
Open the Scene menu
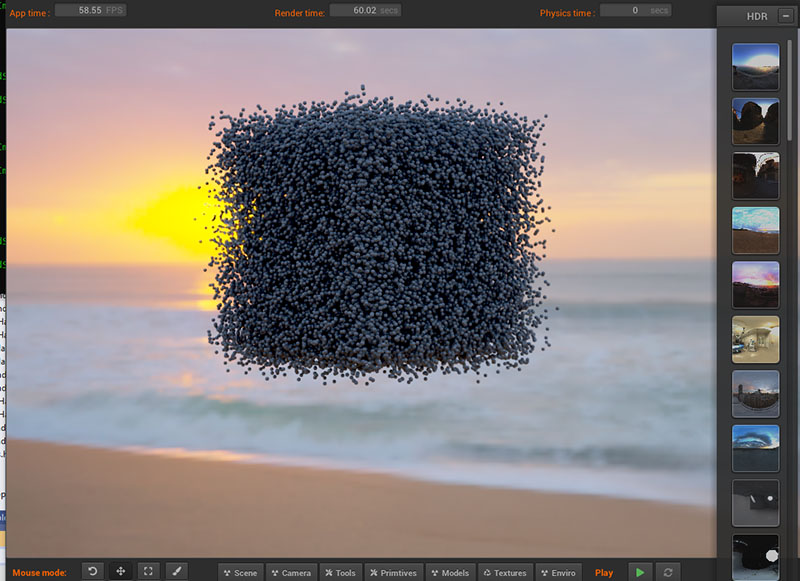(240, 572)
